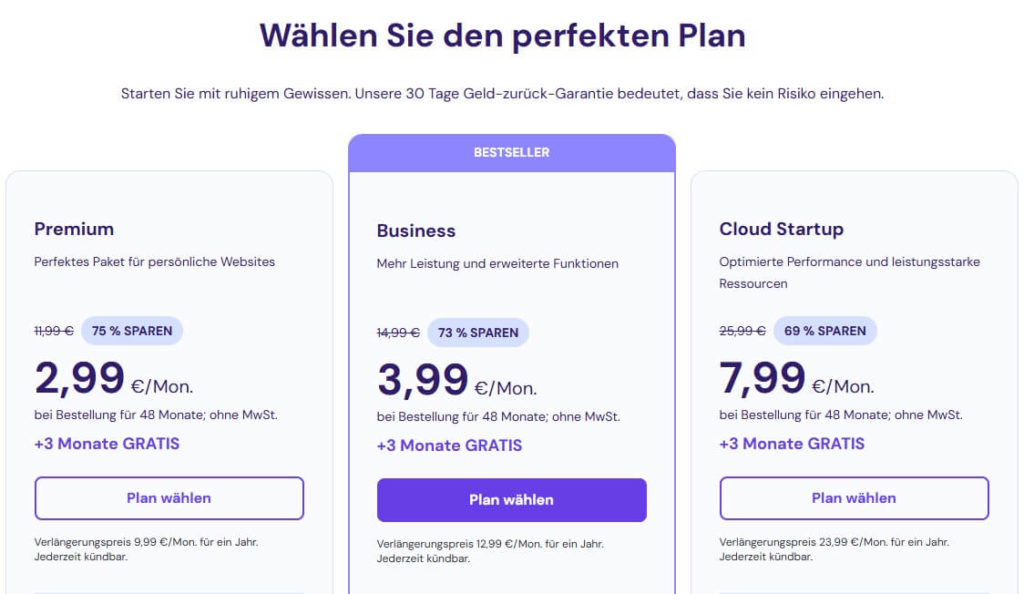Click the BESTSELLER banner
This screenshot has width=1024, height=594.
[511, 153]
